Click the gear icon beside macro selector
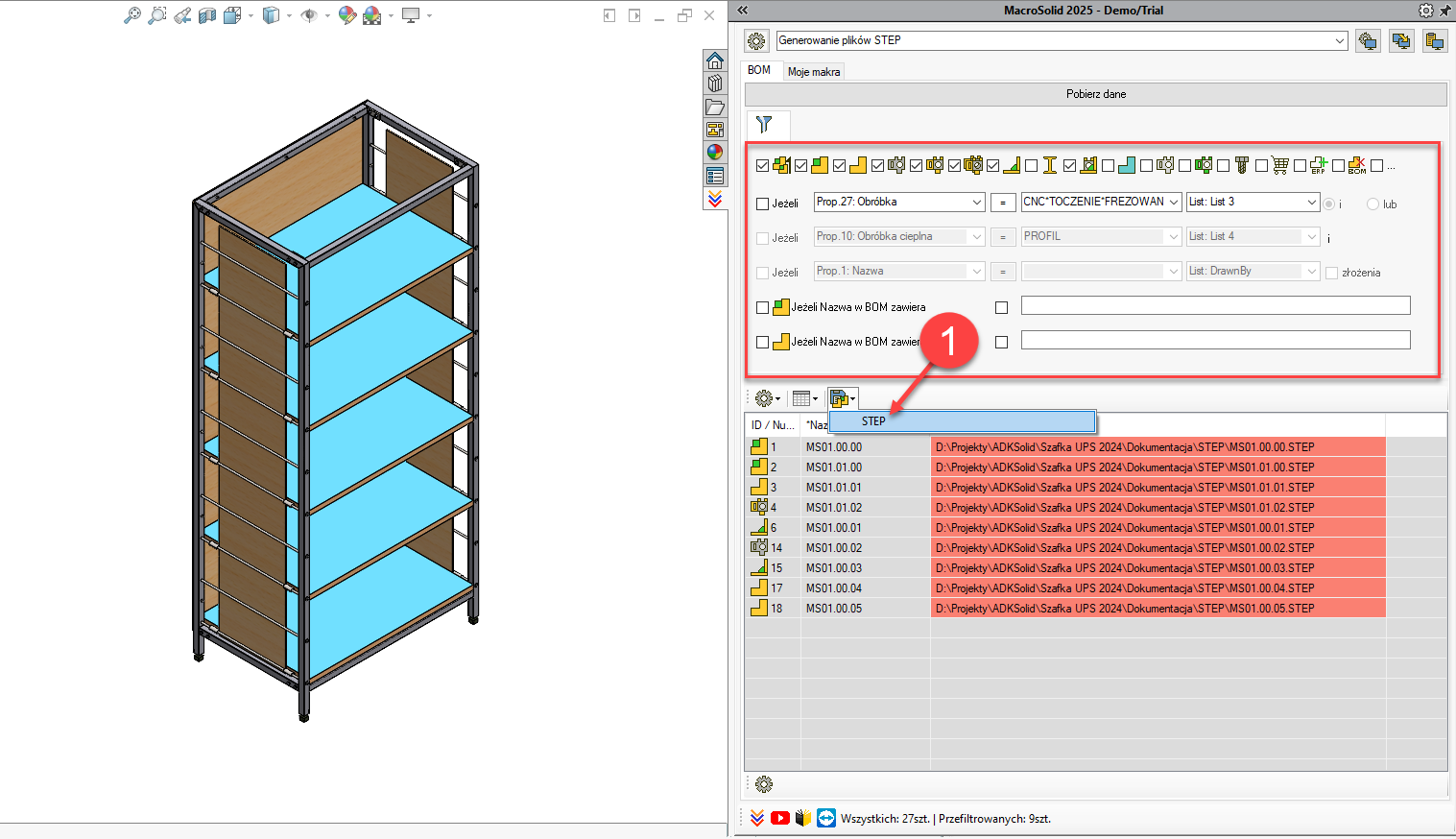This screenshot has height=839, width=1456. (x=756, y=41)
